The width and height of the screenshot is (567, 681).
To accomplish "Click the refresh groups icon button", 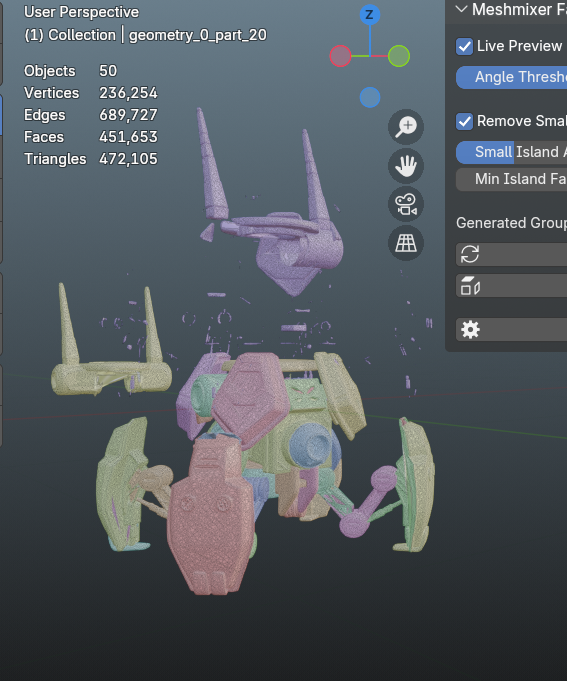I will pyautogui.click(x=511, y=254).
